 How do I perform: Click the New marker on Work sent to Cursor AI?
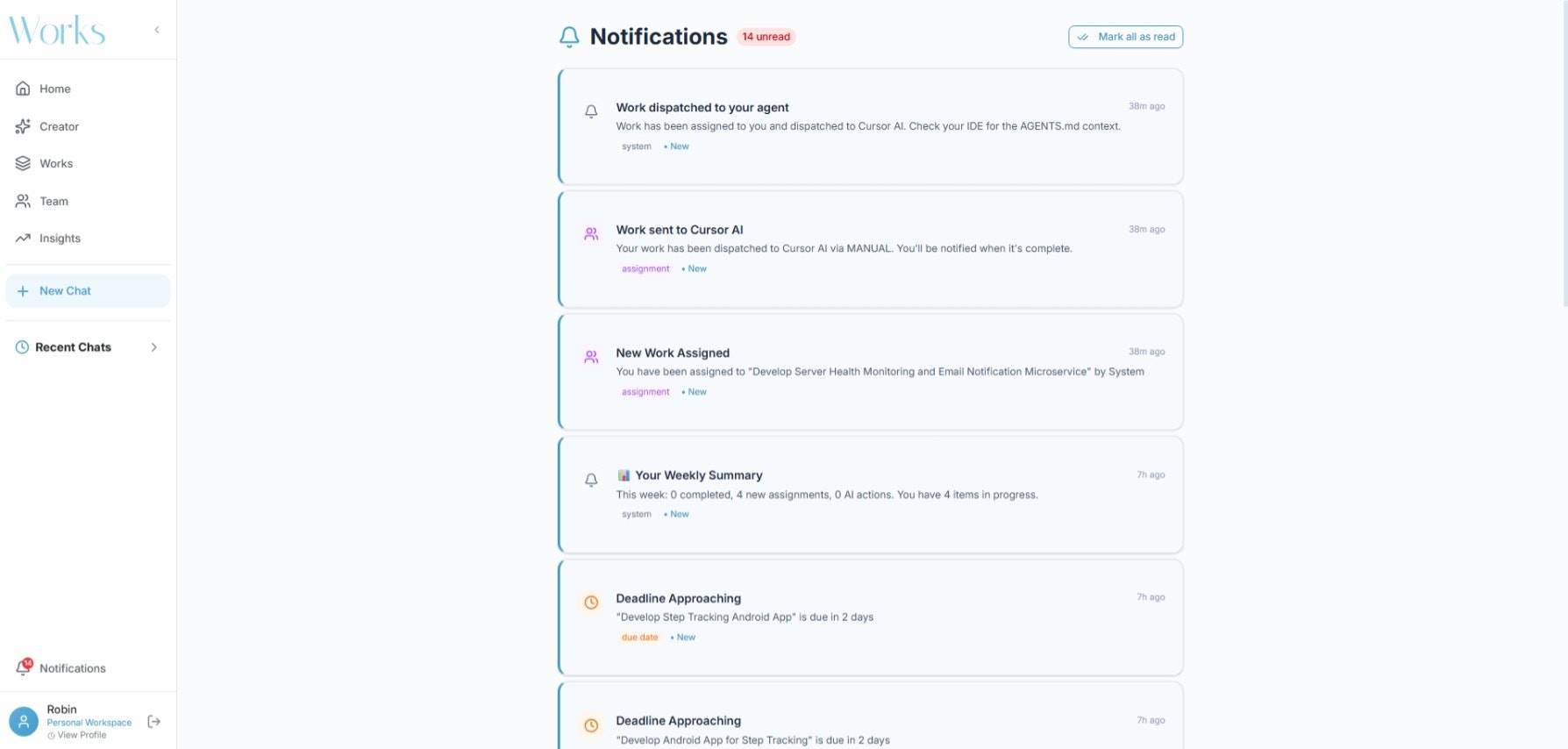point(695,269)
